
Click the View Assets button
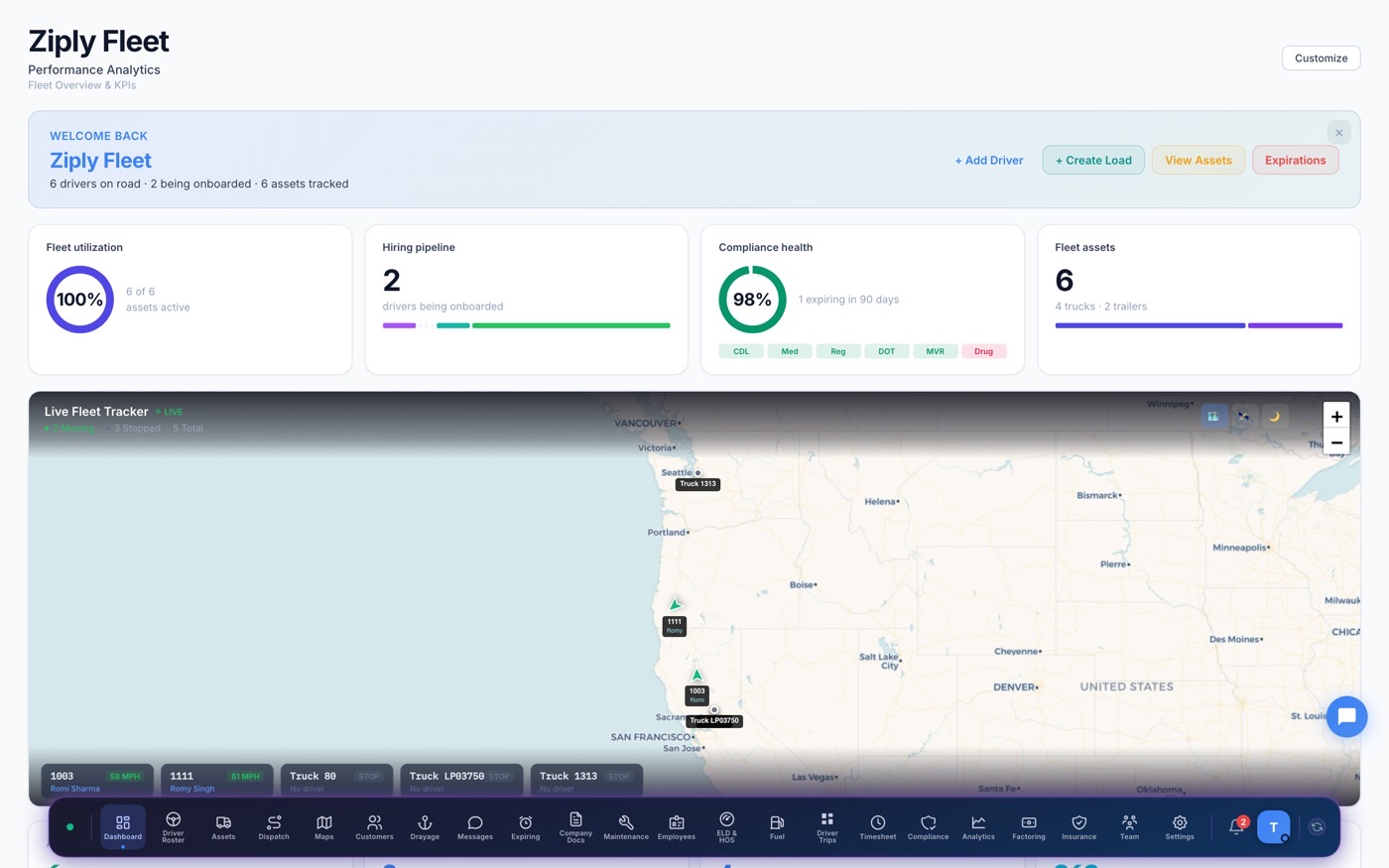(1199, 160)
